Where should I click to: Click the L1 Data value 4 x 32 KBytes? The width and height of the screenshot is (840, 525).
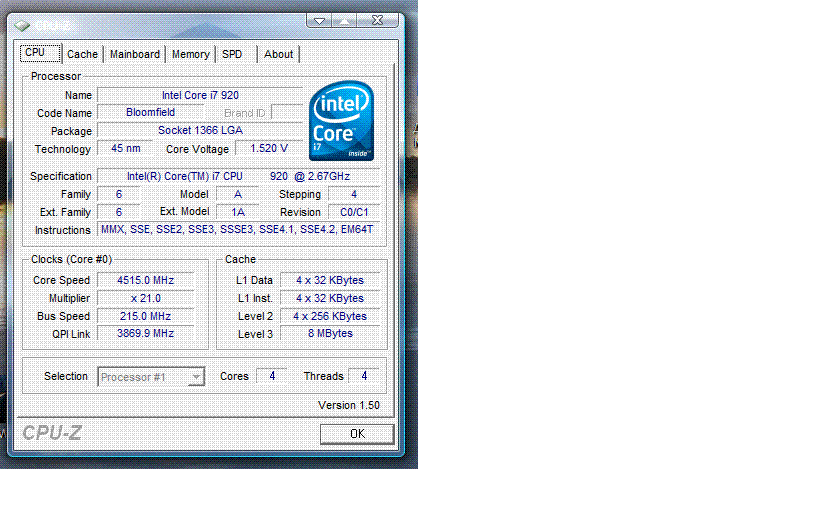point(330,280)
